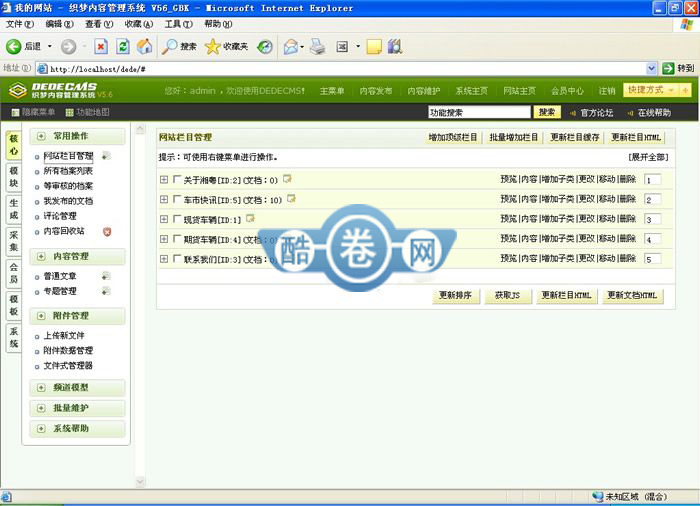Open 官方论坛 link in header
700x506 pixels.
(596, 113)
